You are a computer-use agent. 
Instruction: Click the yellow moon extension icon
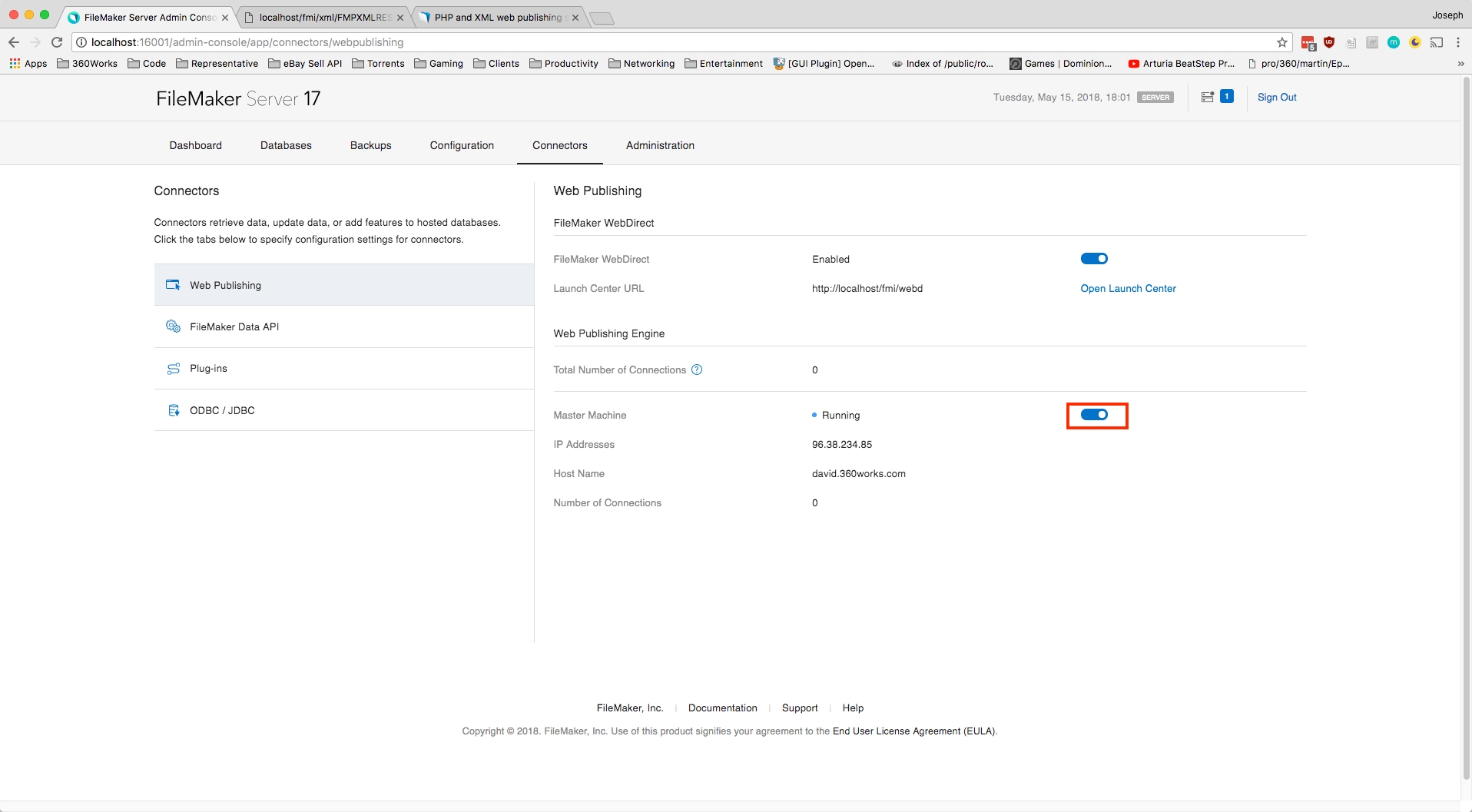1415,42
